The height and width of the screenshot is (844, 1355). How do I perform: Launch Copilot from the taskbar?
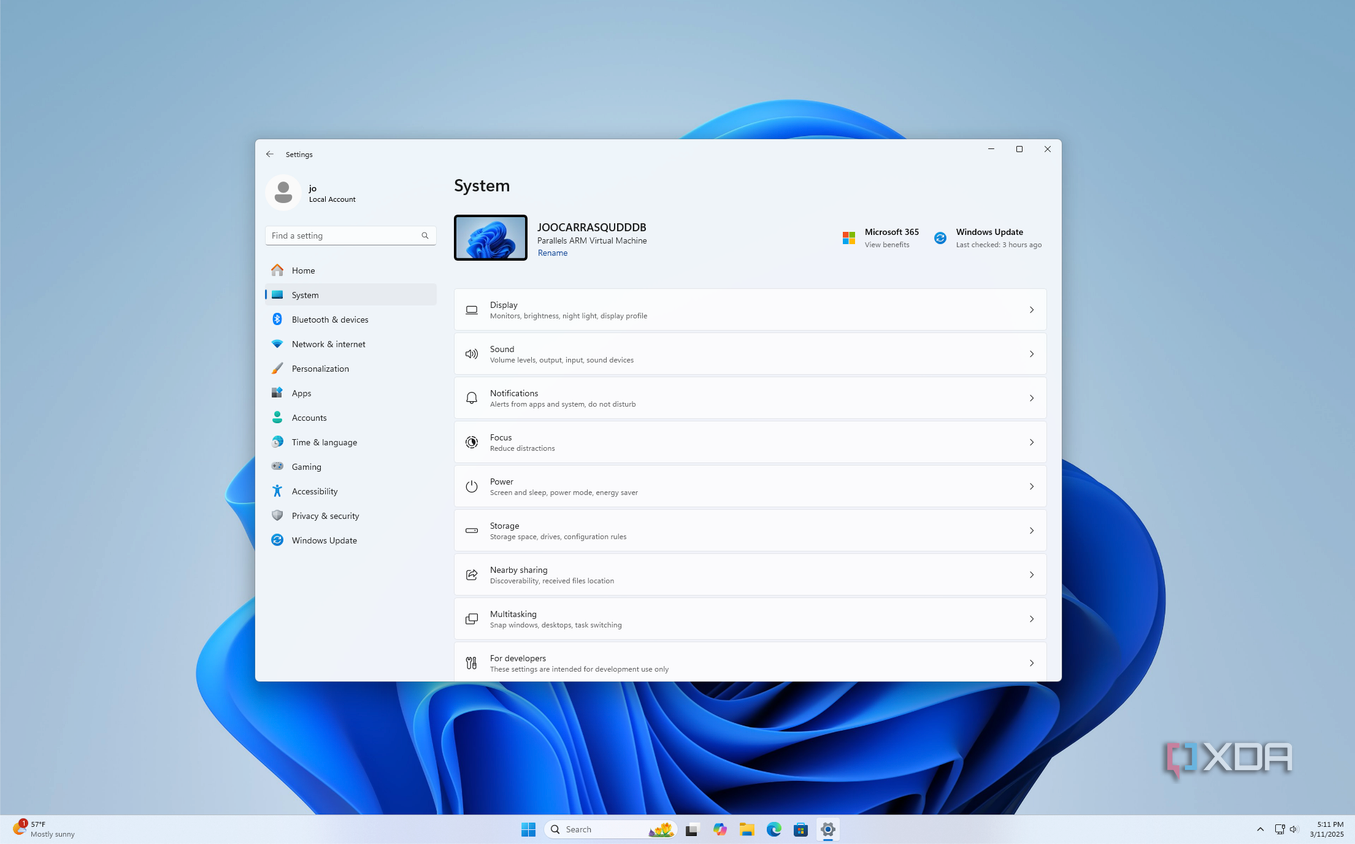point(720,829)
